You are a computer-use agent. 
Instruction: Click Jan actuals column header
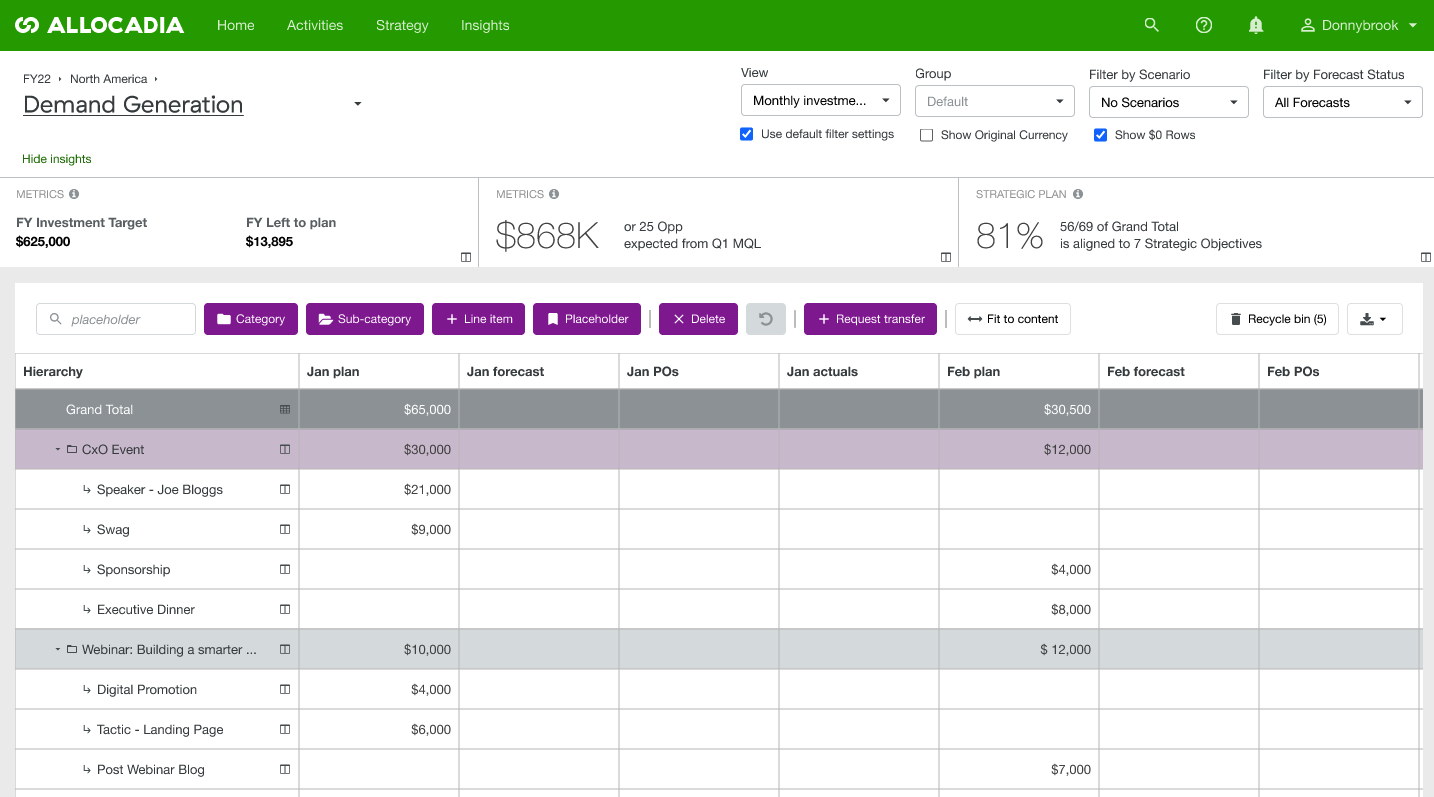click(x=859, y=371)
